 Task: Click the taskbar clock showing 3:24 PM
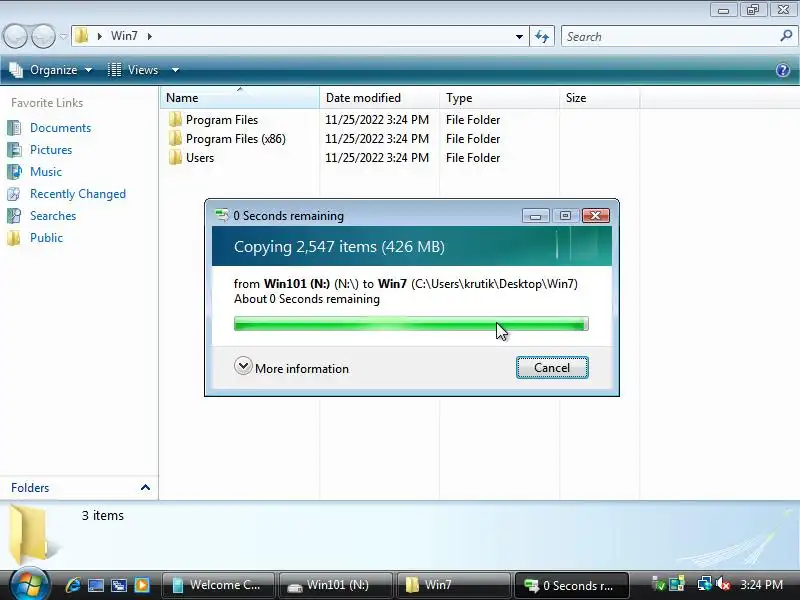(x=761, y=585)
